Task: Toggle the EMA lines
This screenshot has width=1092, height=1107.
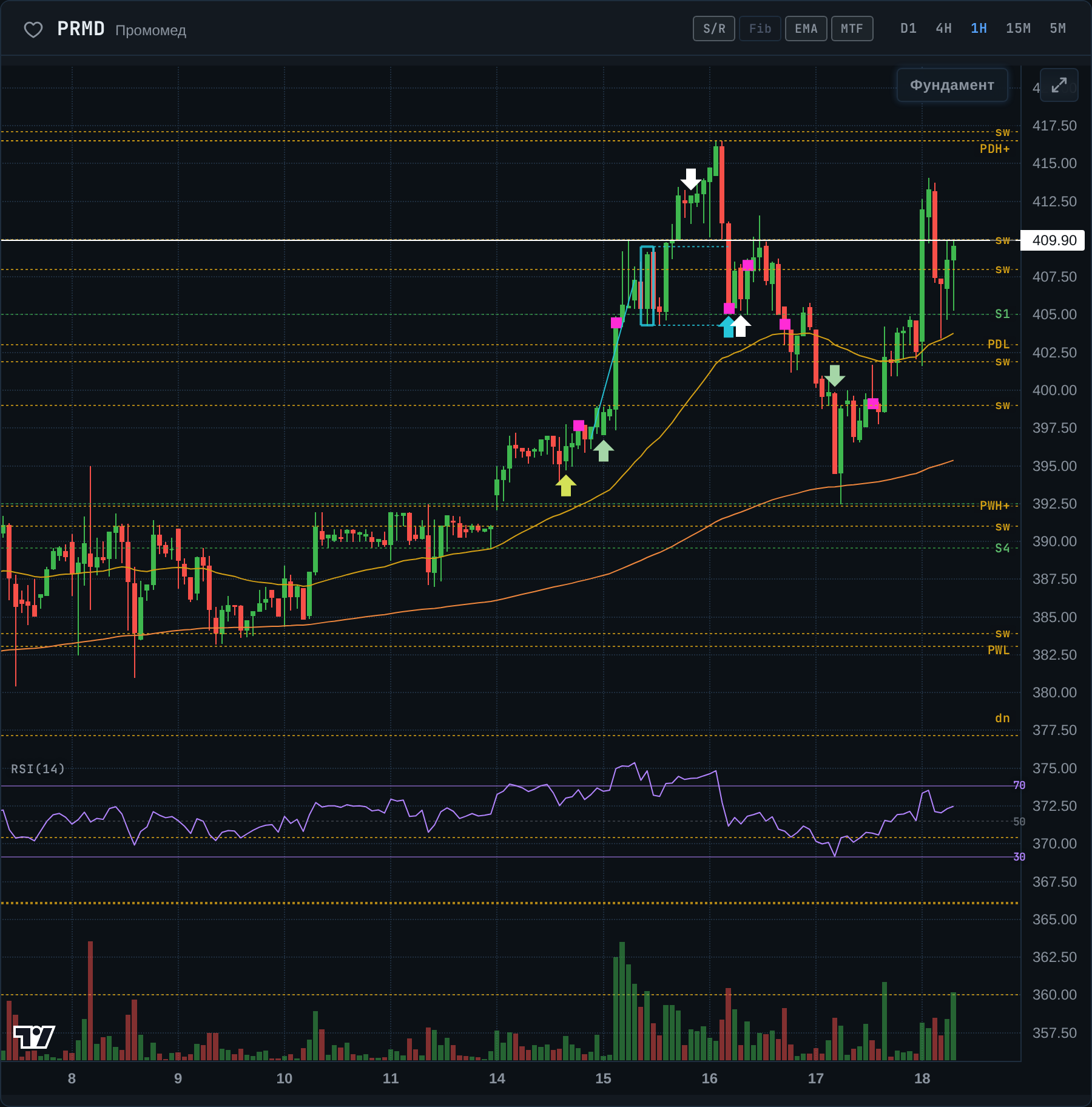Action: [806, 29]
